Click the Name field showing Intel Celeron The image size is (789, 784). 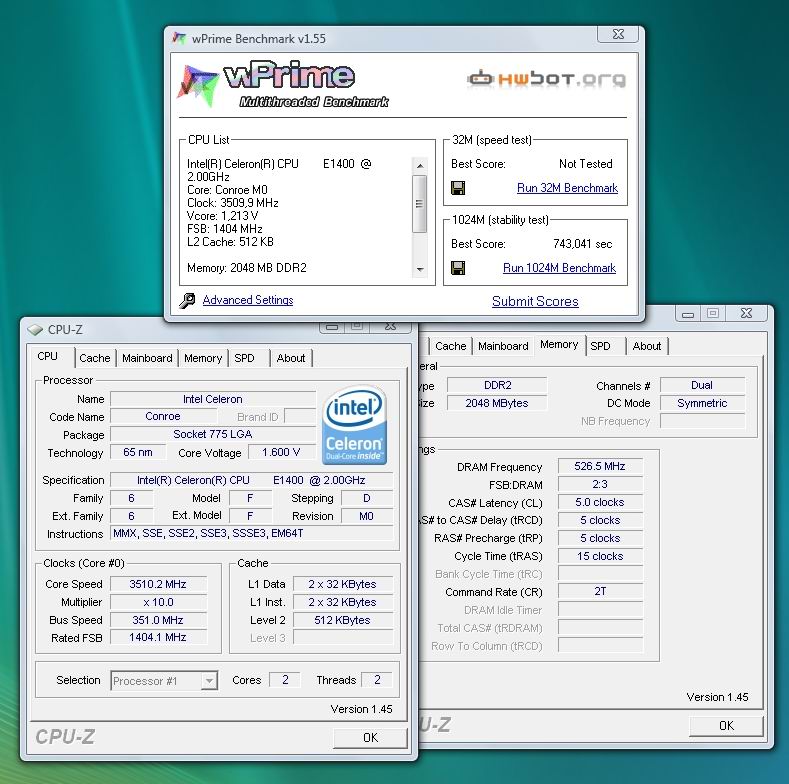(213, 399)
